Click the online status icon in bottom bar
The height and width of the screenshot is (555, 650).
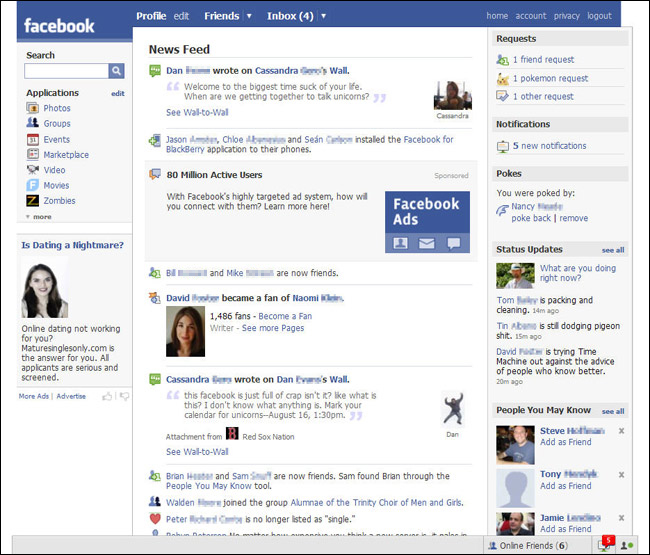tap(627, 545)
